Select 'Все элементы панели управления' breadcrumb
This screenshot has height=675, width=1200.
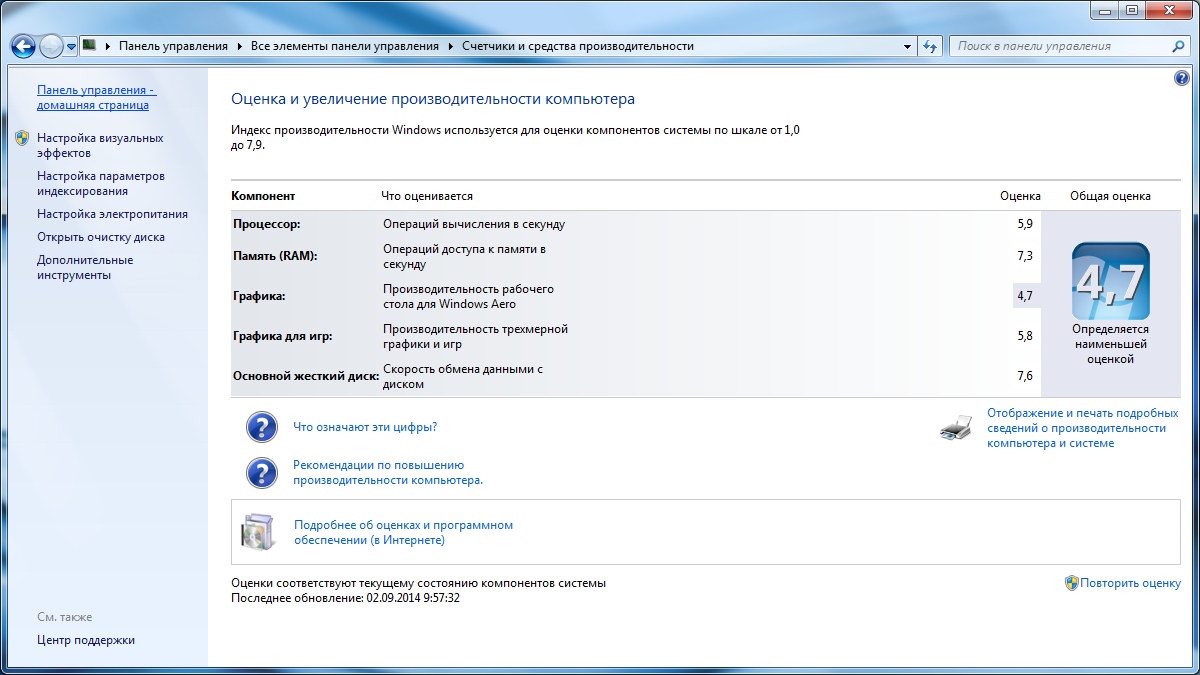[x=345, y=46]
